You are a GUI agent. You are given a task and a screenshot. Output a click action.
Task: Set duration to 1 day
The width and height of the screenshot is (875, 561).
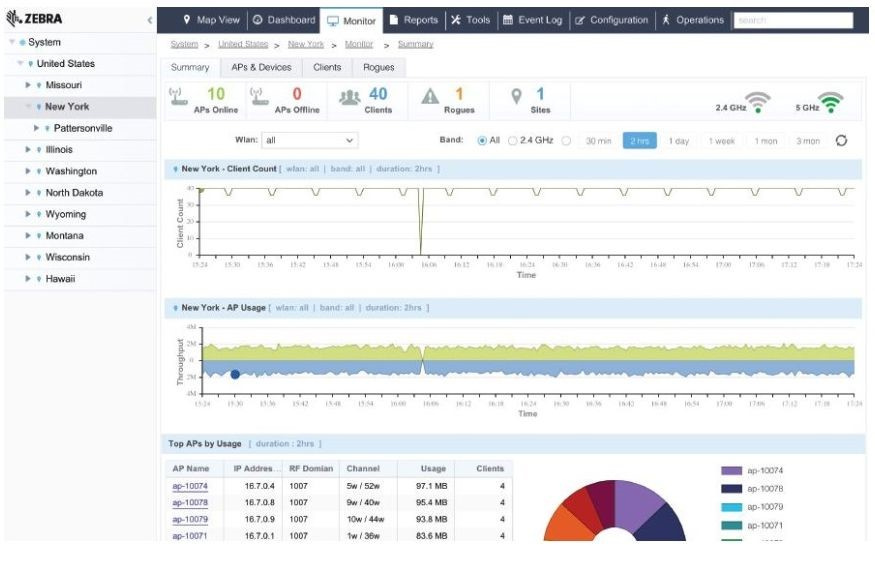point(679,141)
